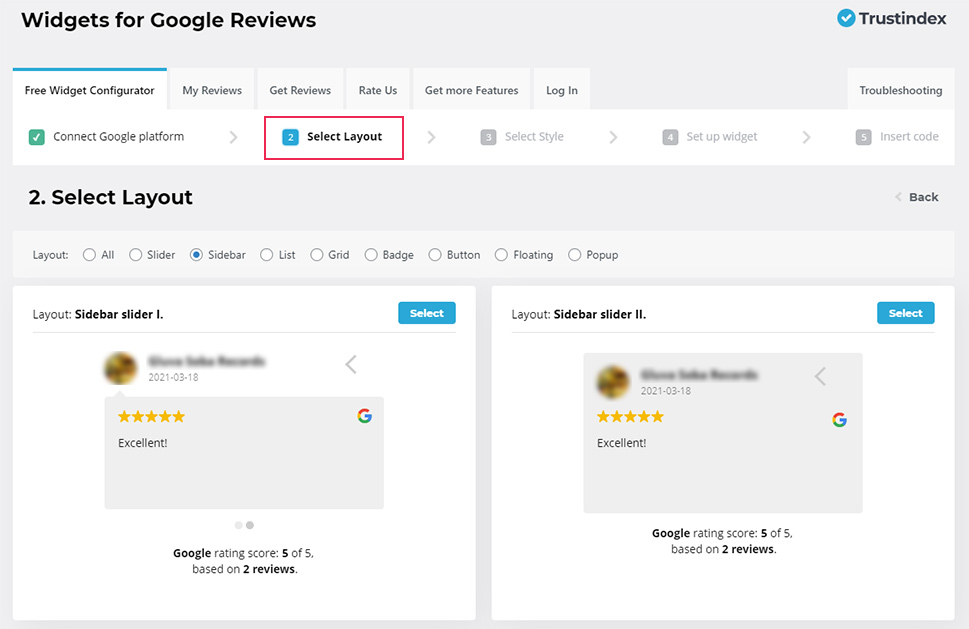Click chevron after Select Layout step
The width and height of the screenshot is (969, 629).
pyautogui.click(x=431, y=137)
